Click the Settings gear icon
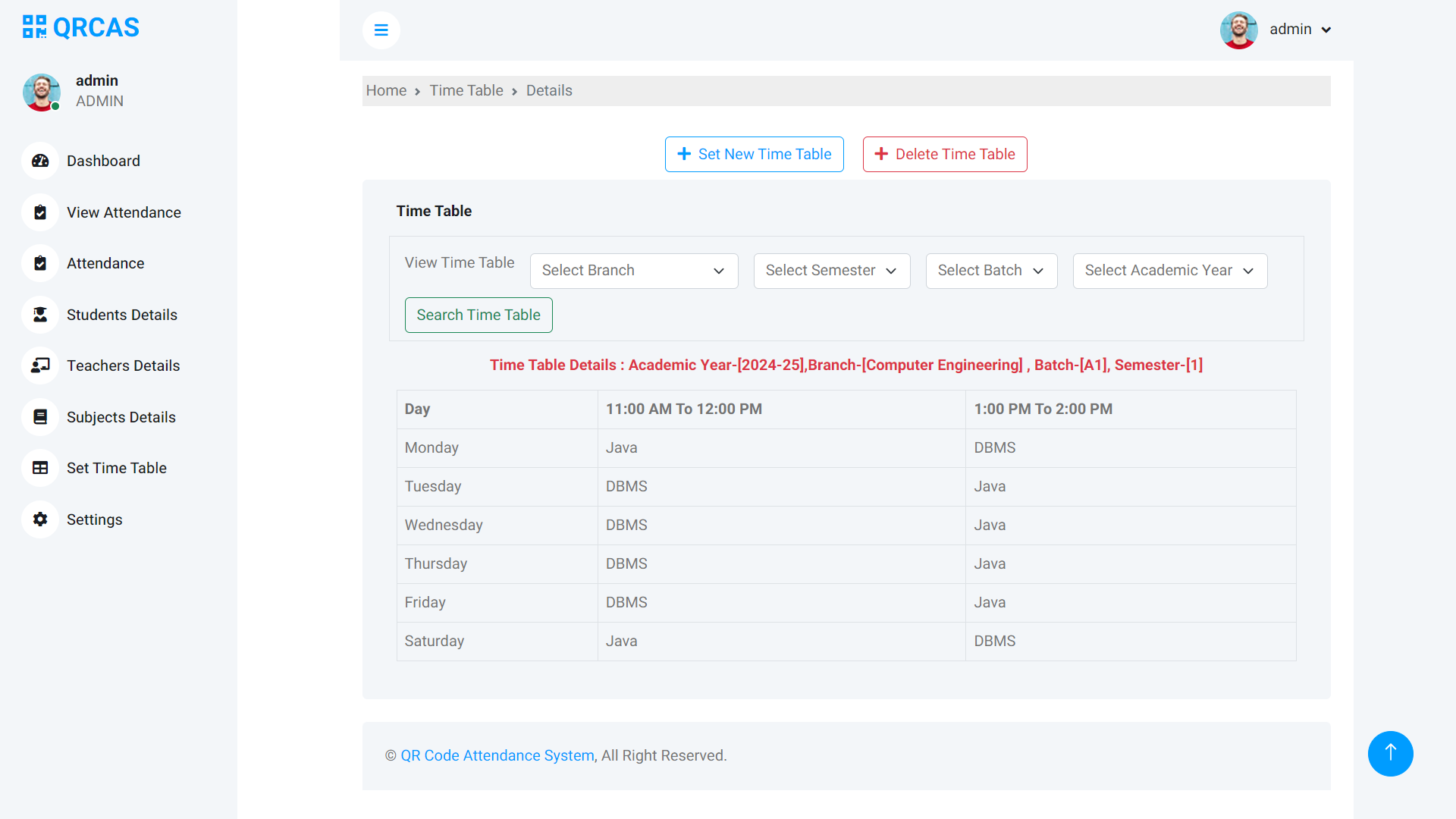Screen dimensions: 1456x819 tap(39, 519)
